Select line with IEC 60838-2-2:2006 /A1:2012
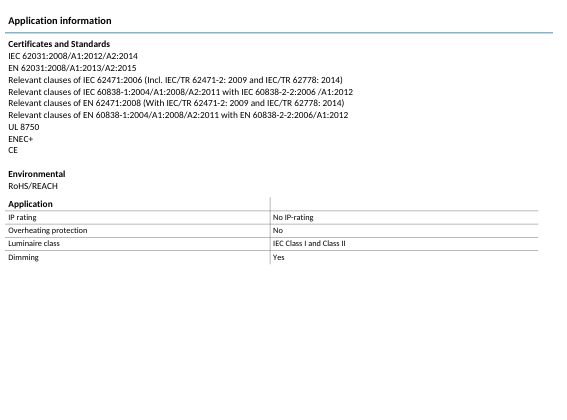The width and height of the screenshot is (567, 420). pyautogui.click(x=180, y=92)
